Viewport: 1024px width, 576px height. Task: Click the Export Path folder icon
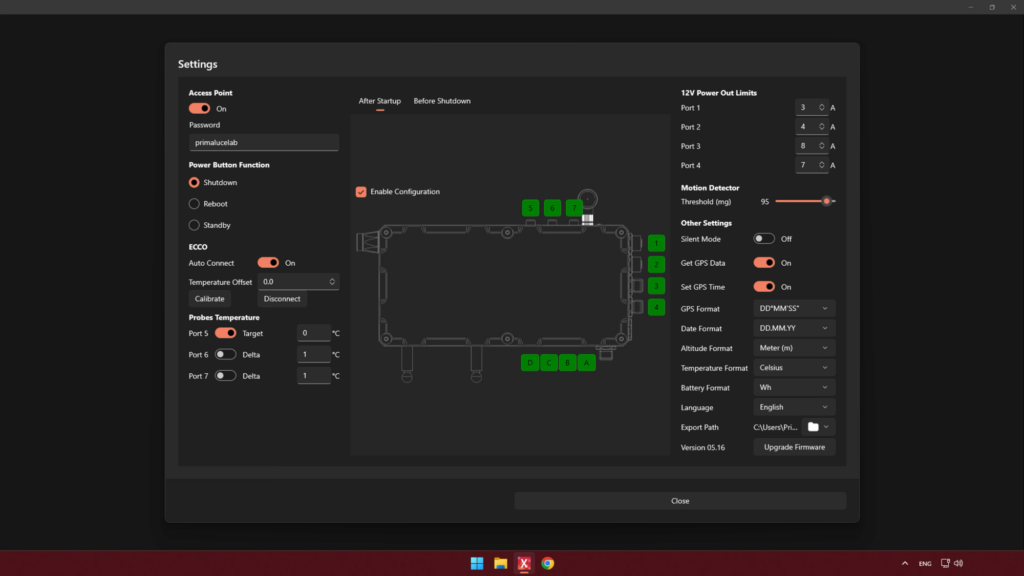813,427
